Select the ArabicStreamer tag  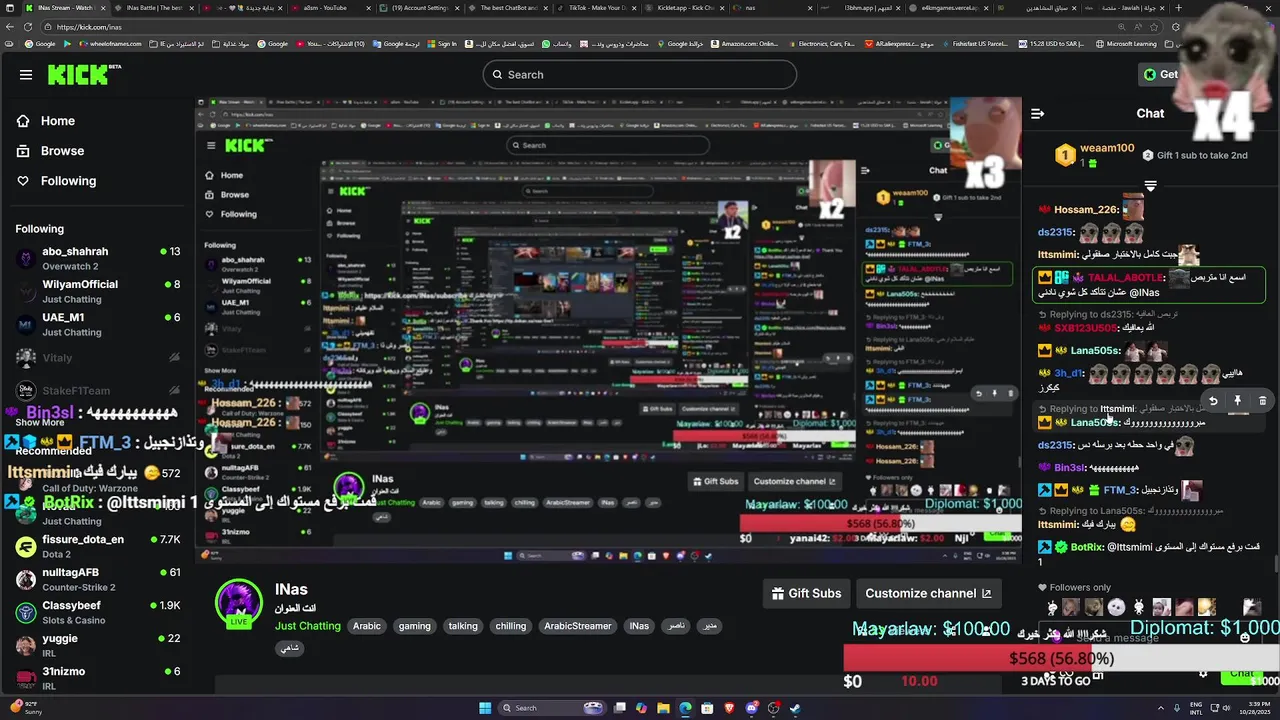point(577,626)
